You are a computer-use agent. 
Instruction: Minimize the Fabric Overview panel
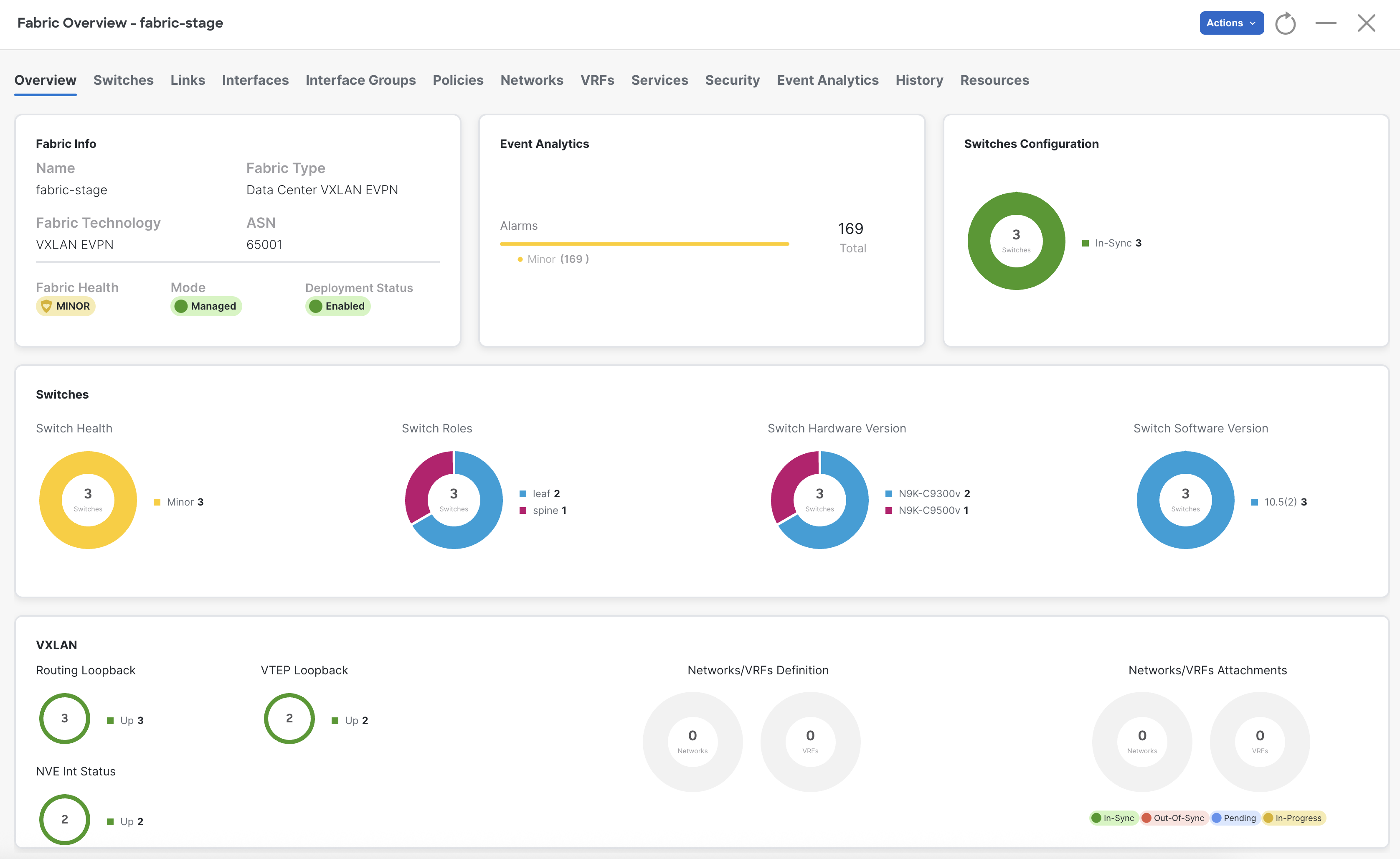1326,23
